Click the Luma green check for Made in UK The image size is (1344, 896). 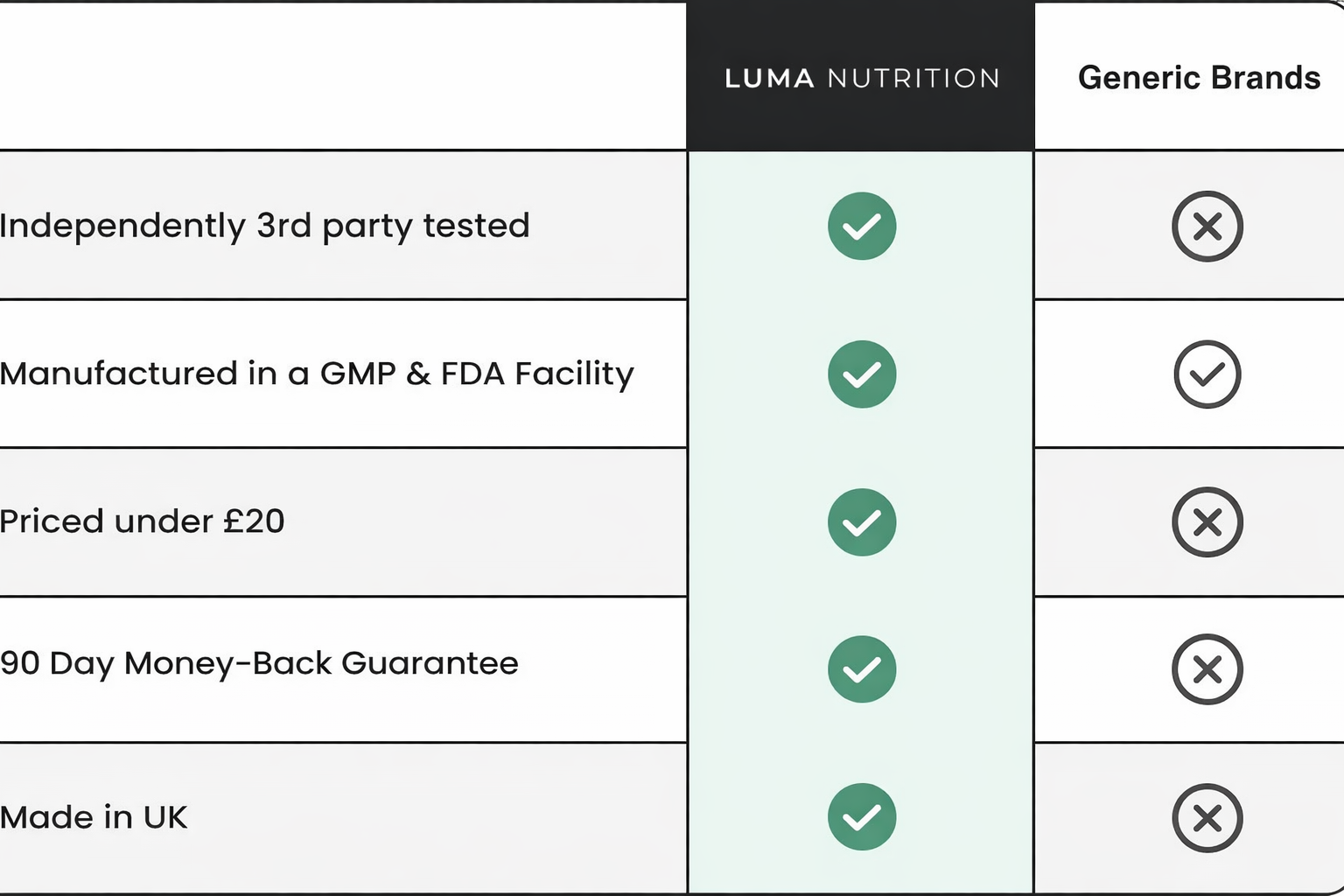[x=862, y=816]
